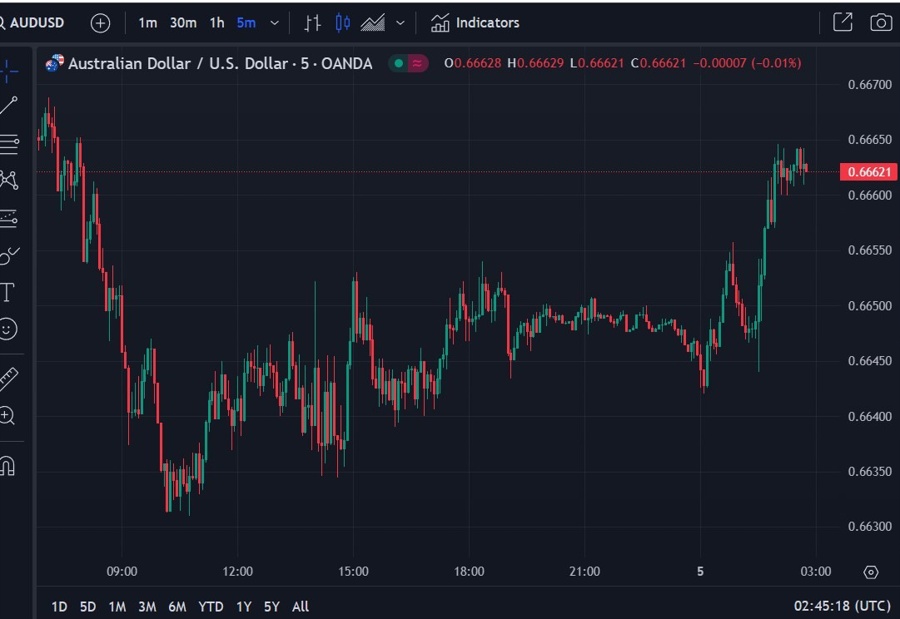Expand the timeframe dropdown arrow
900x619 pixels.
(274, 23)
